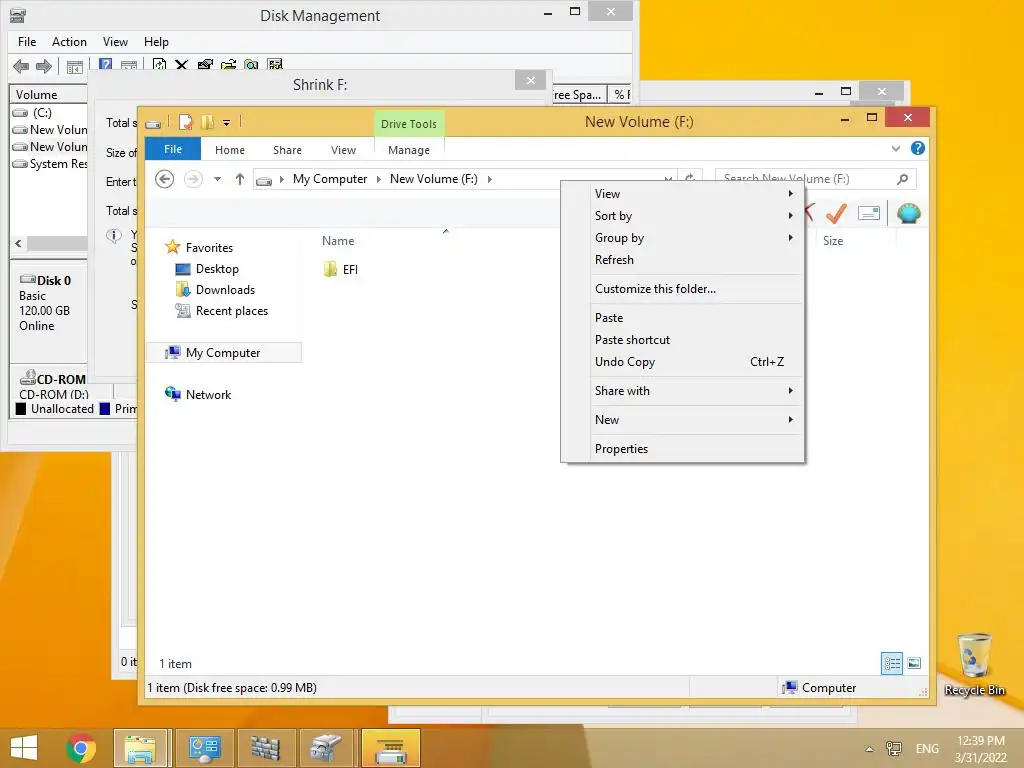
Task: Click the mail envelope toolbar icon
Action: click(x=869, y=214)
